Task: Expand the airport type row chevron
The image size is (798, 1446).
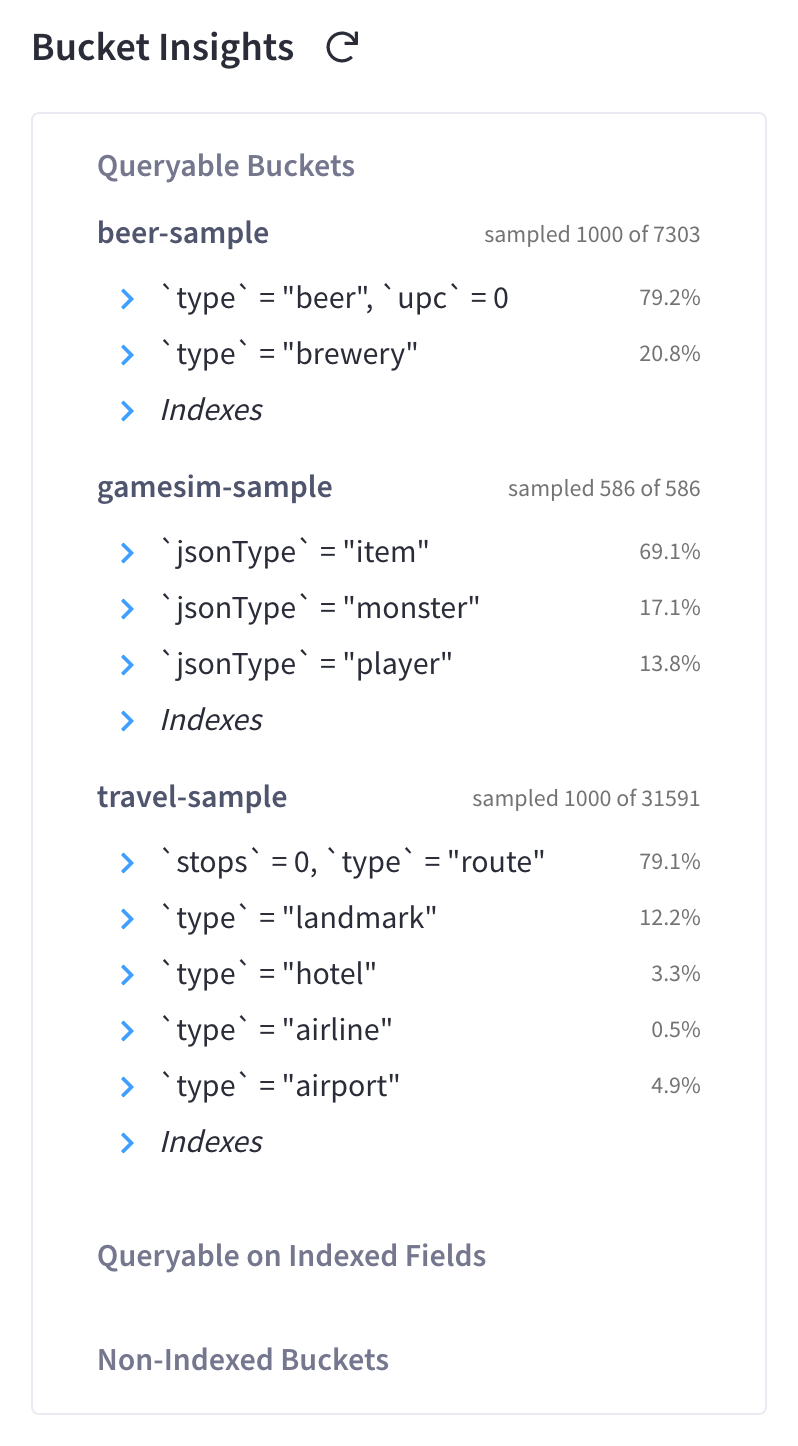Action: tap(127, 1086)
